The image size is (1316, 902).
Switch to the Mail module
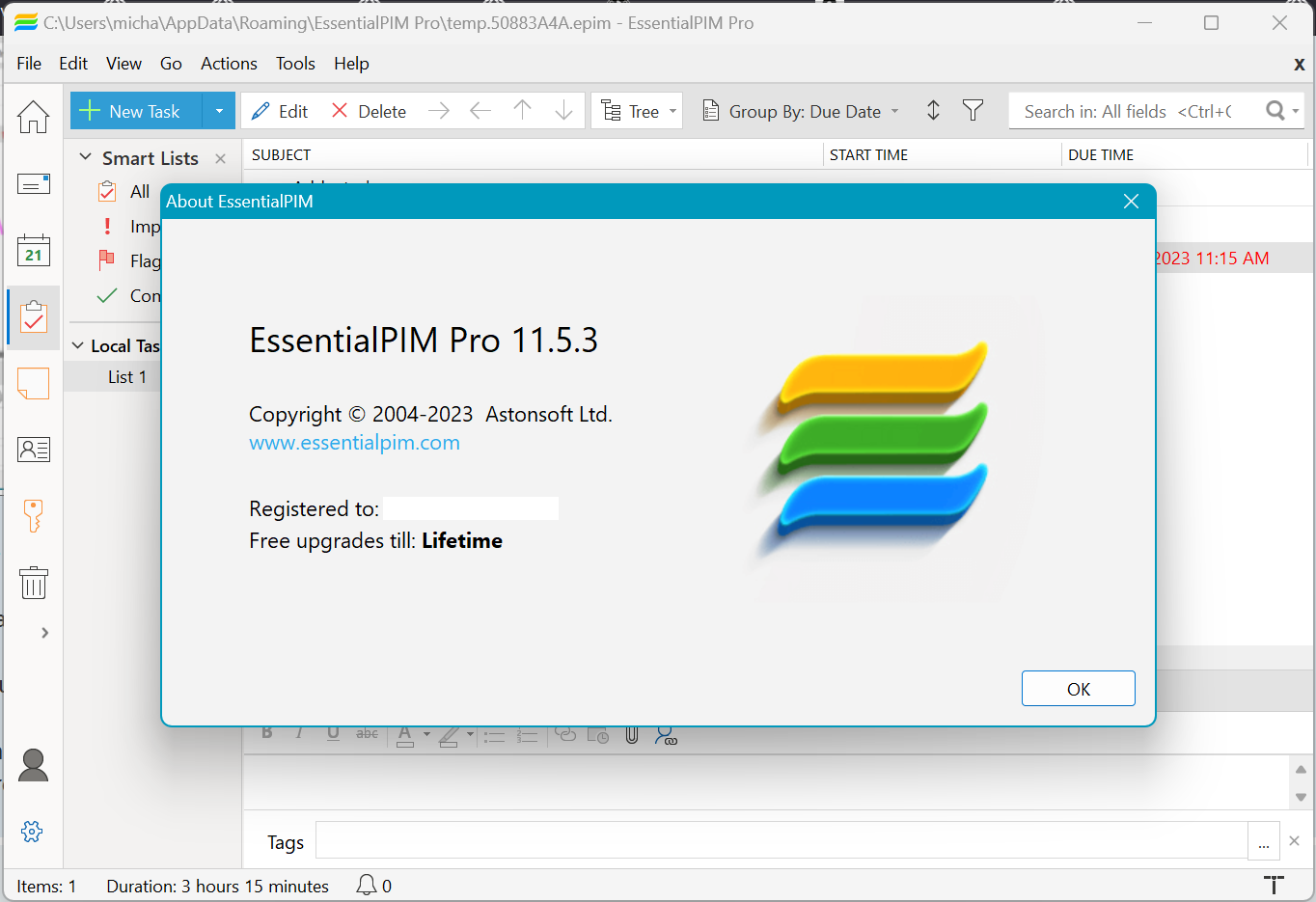click(x=33, y=183)
